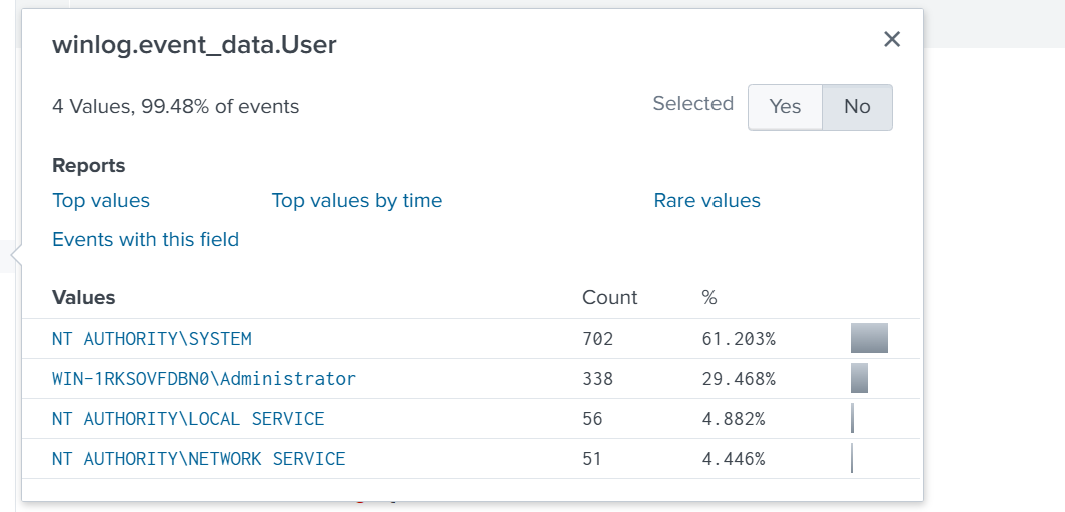This screenshot has width=1065, height=512.
Task: Open the Top values by time report
Action: pyautogui.click(x=356, y=201)
